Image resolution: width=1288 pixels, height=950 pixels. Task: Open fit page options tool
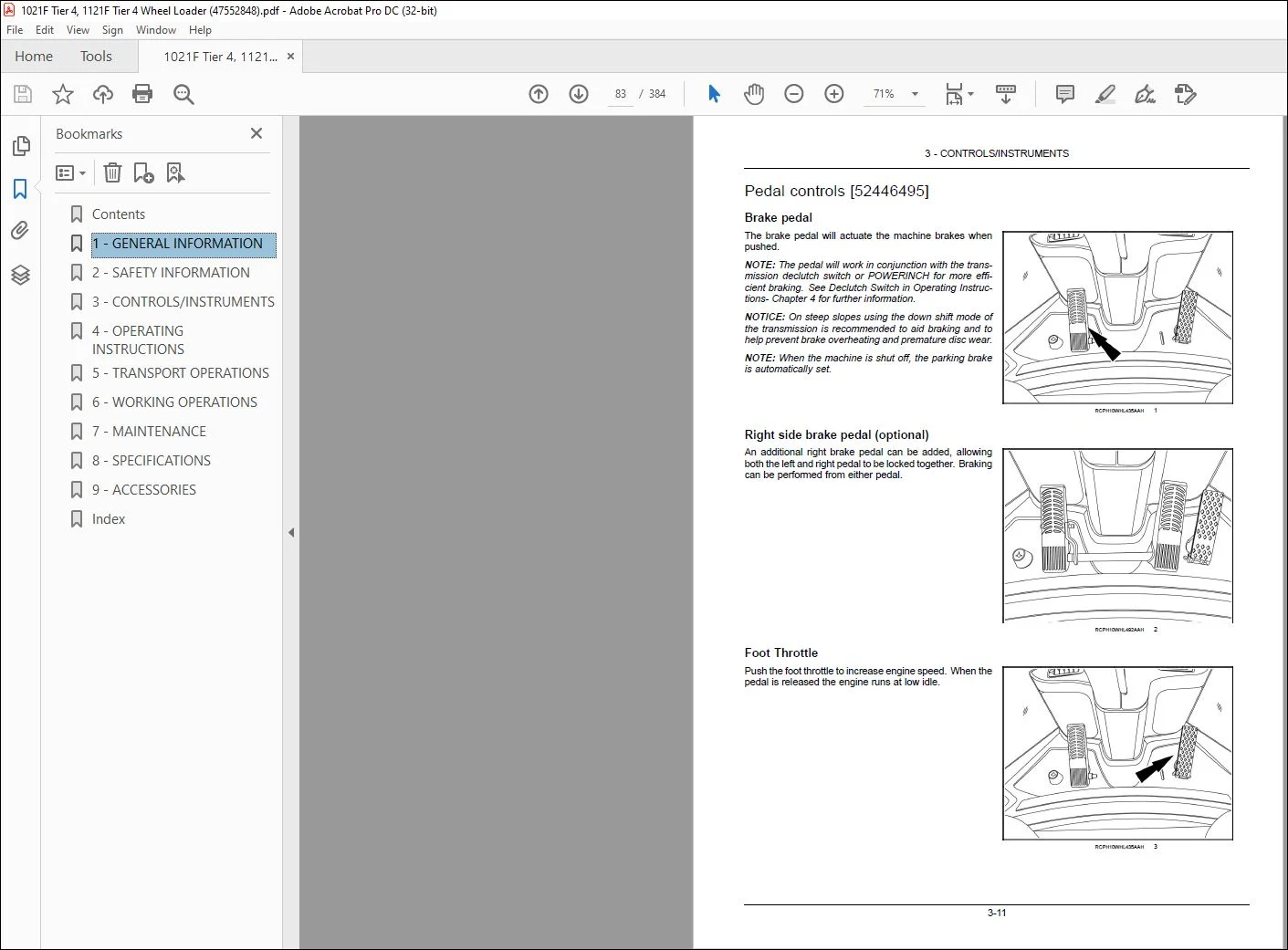pyautogui.click(x=958, y=94)
